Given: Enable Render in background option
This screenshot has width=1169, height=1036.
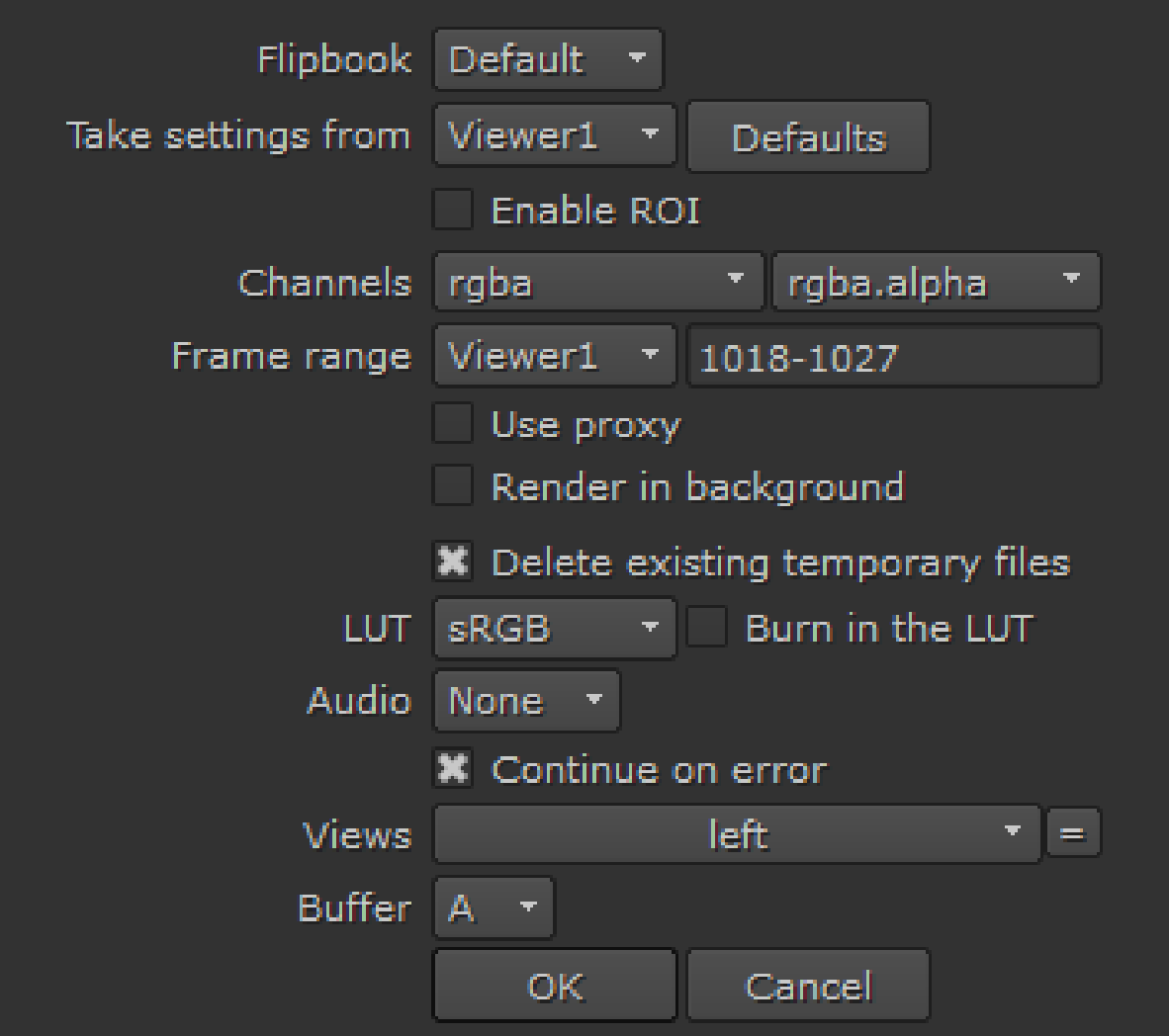Looking at the screenshot, I should (453, 486).
